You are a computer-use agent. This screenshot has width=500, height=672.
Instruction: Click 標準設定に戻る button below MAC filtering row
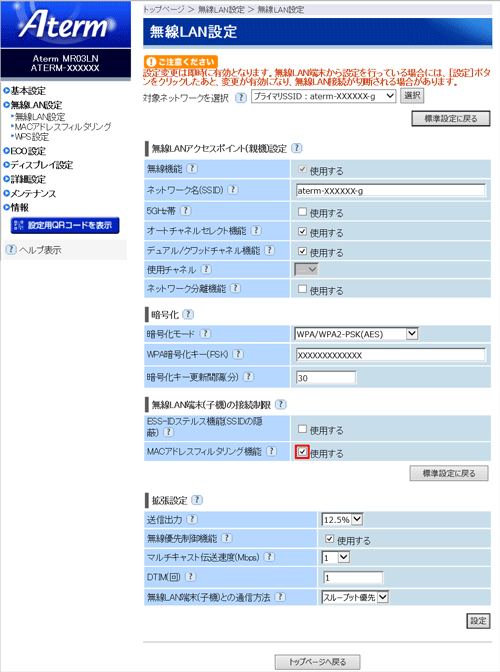[449, 473]
